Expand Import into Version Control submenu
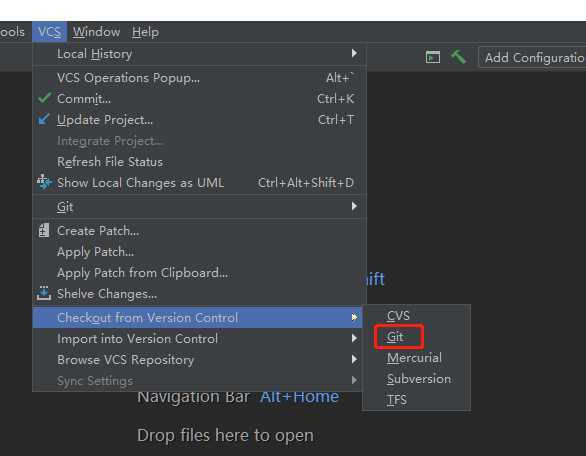Screen dimensions: 586x456 tap(197, 339)
